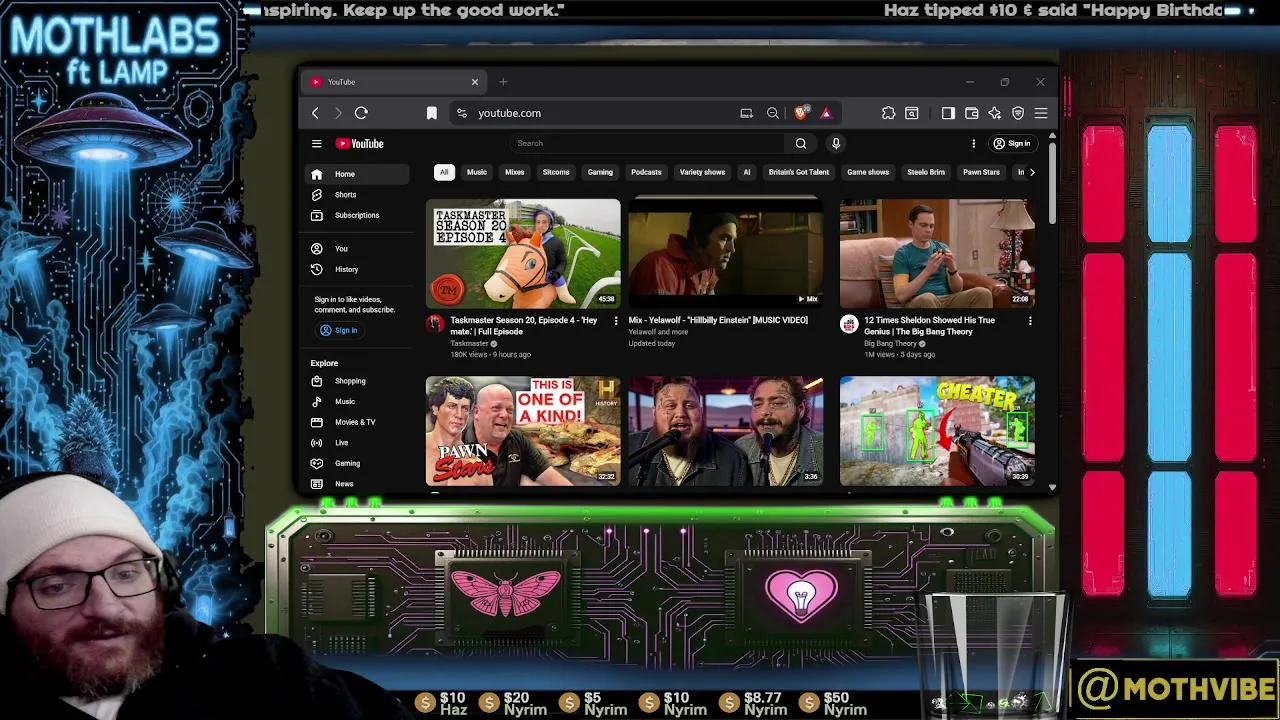The image size is (1280, 720).
Task: Open Shorts in the sidebar
Action: (357, 195)
